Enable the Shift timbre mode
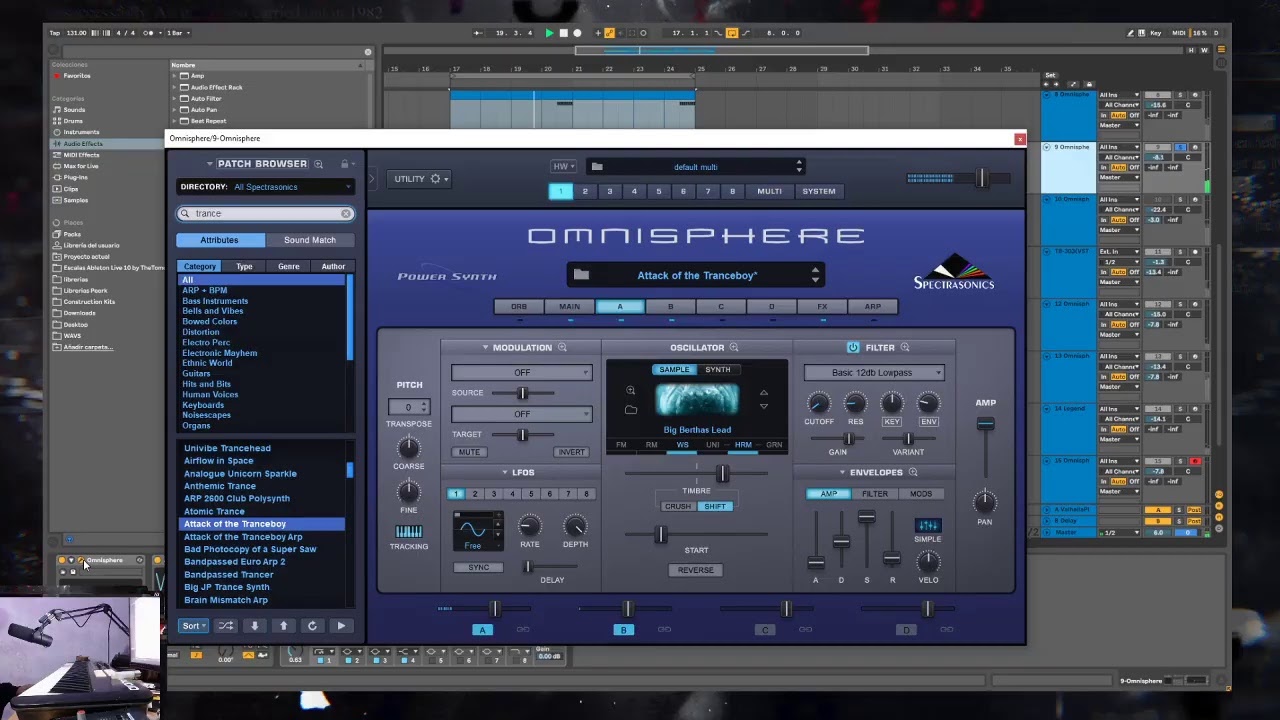 coord(715,506)
